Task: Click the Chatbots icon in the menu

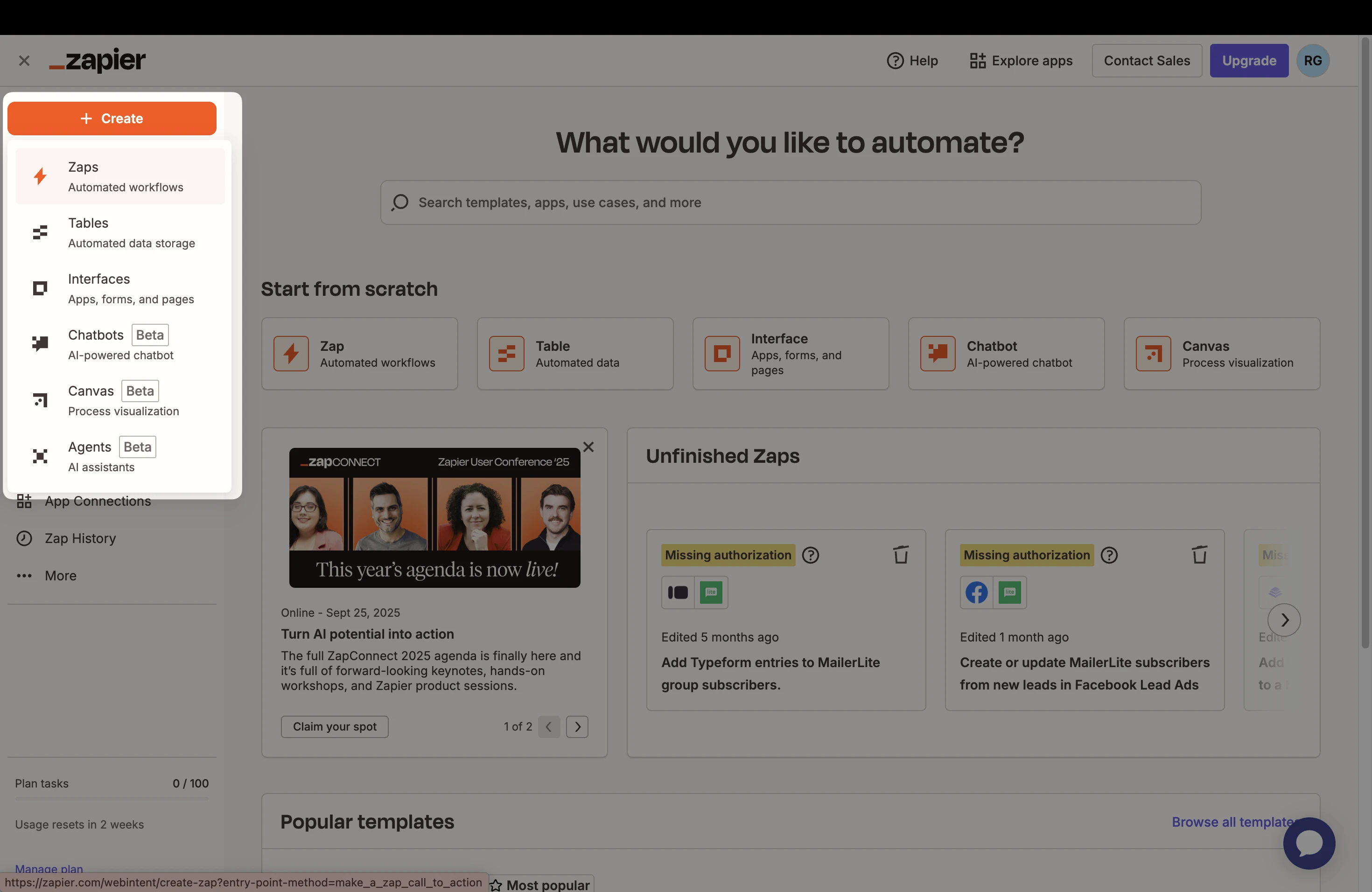Action: [40, 344]
